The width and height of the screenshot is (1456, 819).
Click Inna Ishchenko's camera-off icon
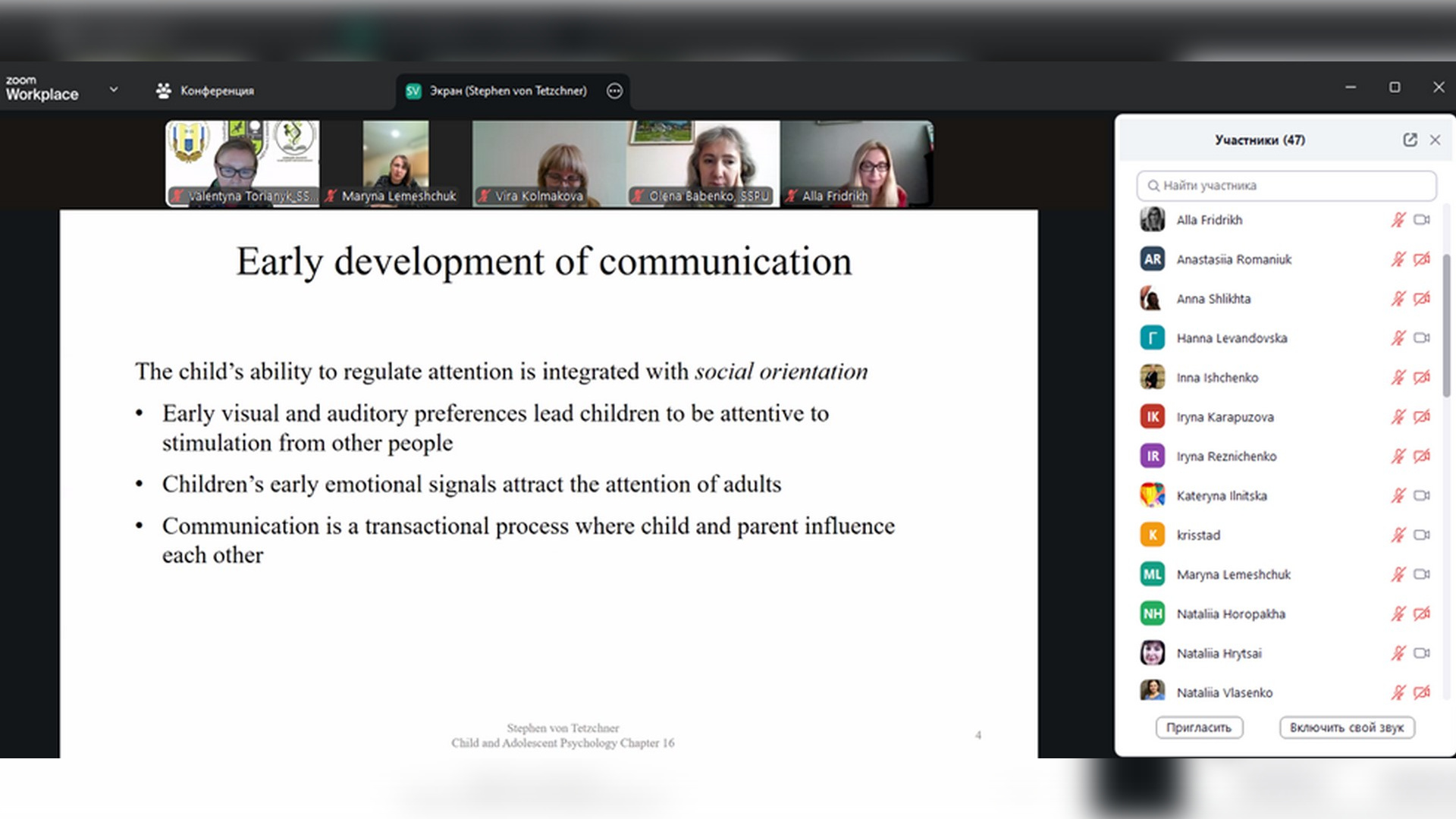pyautogui.click(x=1422, y=378)
